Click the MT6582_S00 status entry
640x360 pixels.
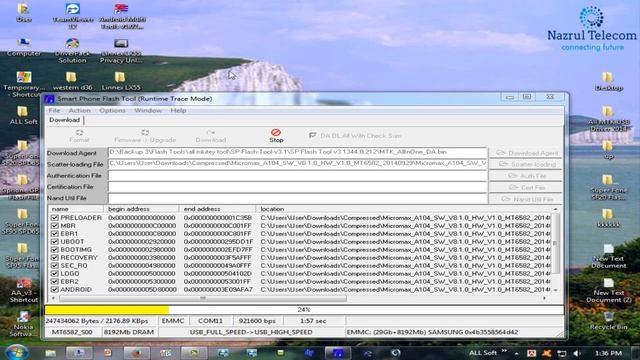point(72,332)
